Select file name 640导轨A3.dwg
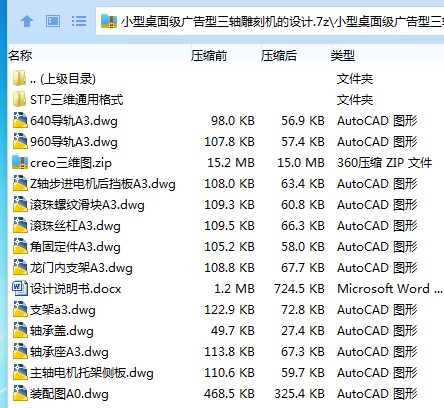The image size is (444, 408). (x=74, y=121)
